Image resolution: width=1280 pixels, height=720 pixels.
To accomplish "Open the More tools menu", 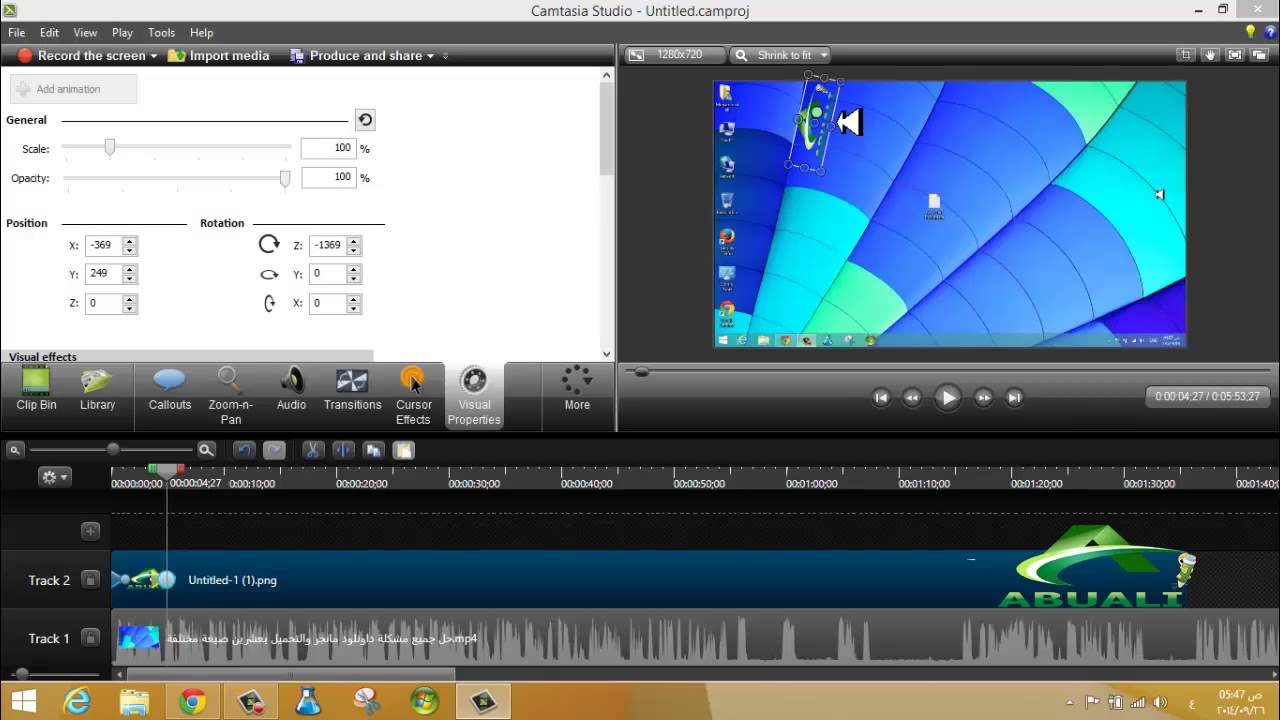I will (577, 389).
